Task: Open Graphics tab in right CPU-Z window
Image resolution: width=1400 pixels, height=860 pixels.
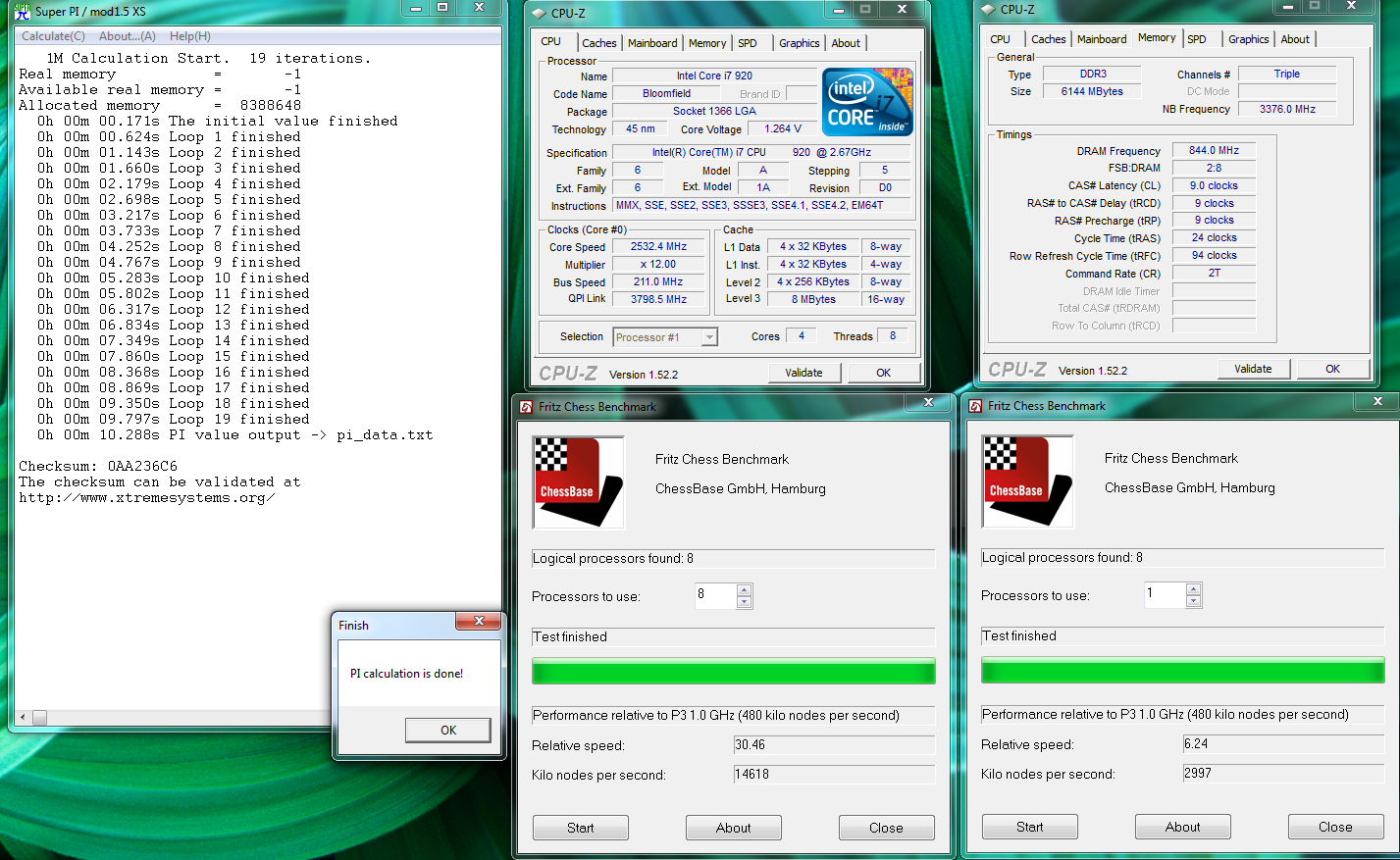Action: pos(1248,39)
